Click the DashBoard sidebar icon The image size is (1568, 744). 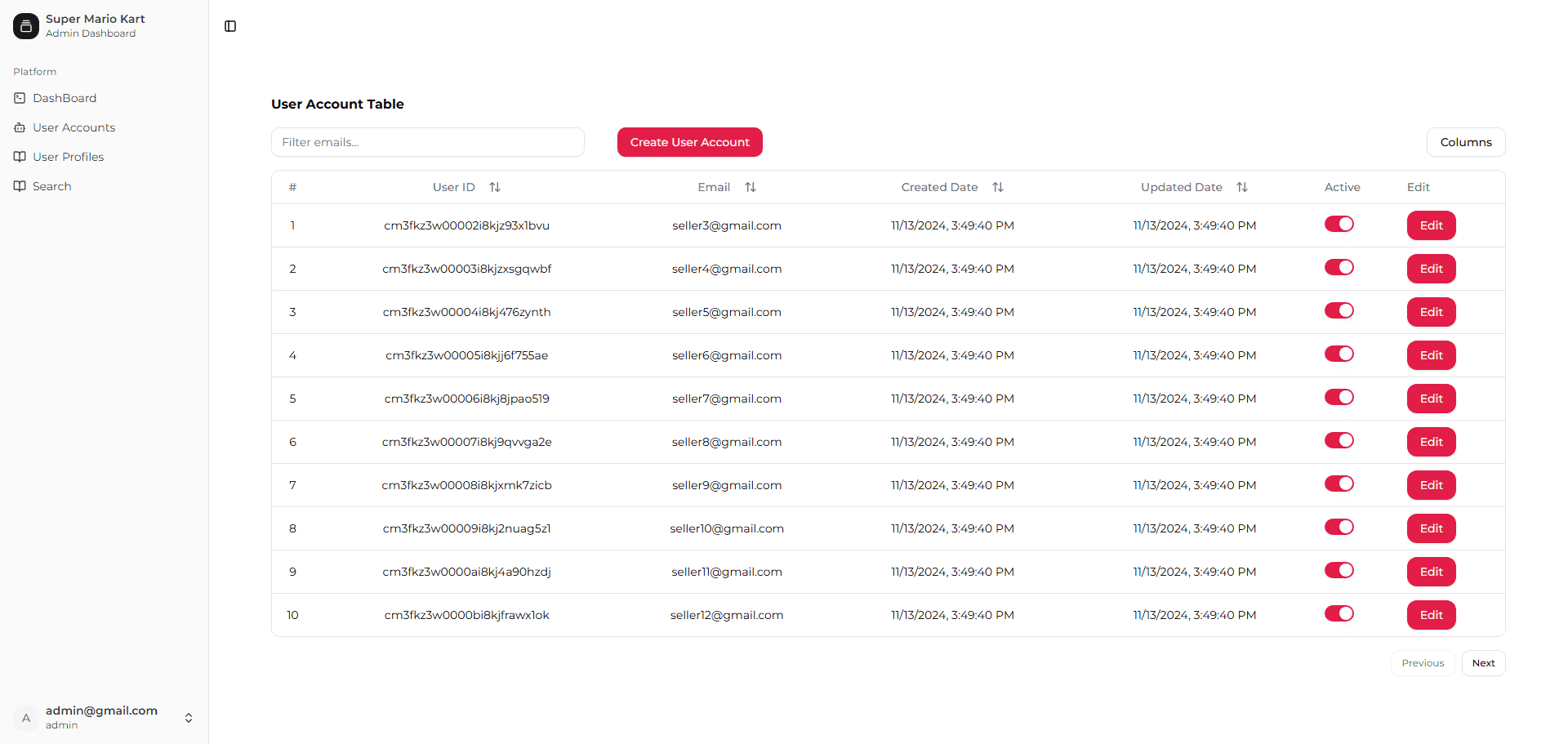point(20,98)
